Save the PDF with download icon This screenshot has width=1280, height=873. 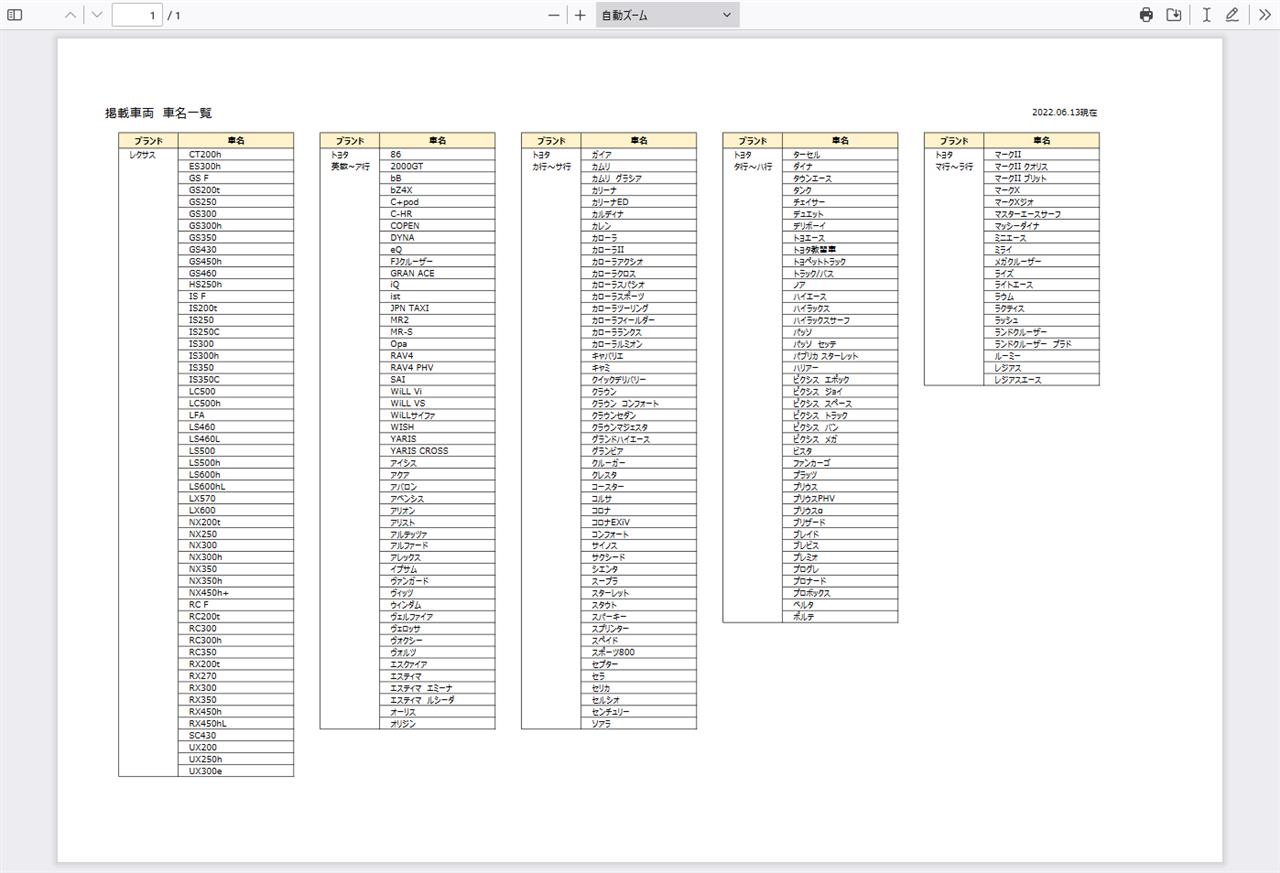pos(1174,15)
